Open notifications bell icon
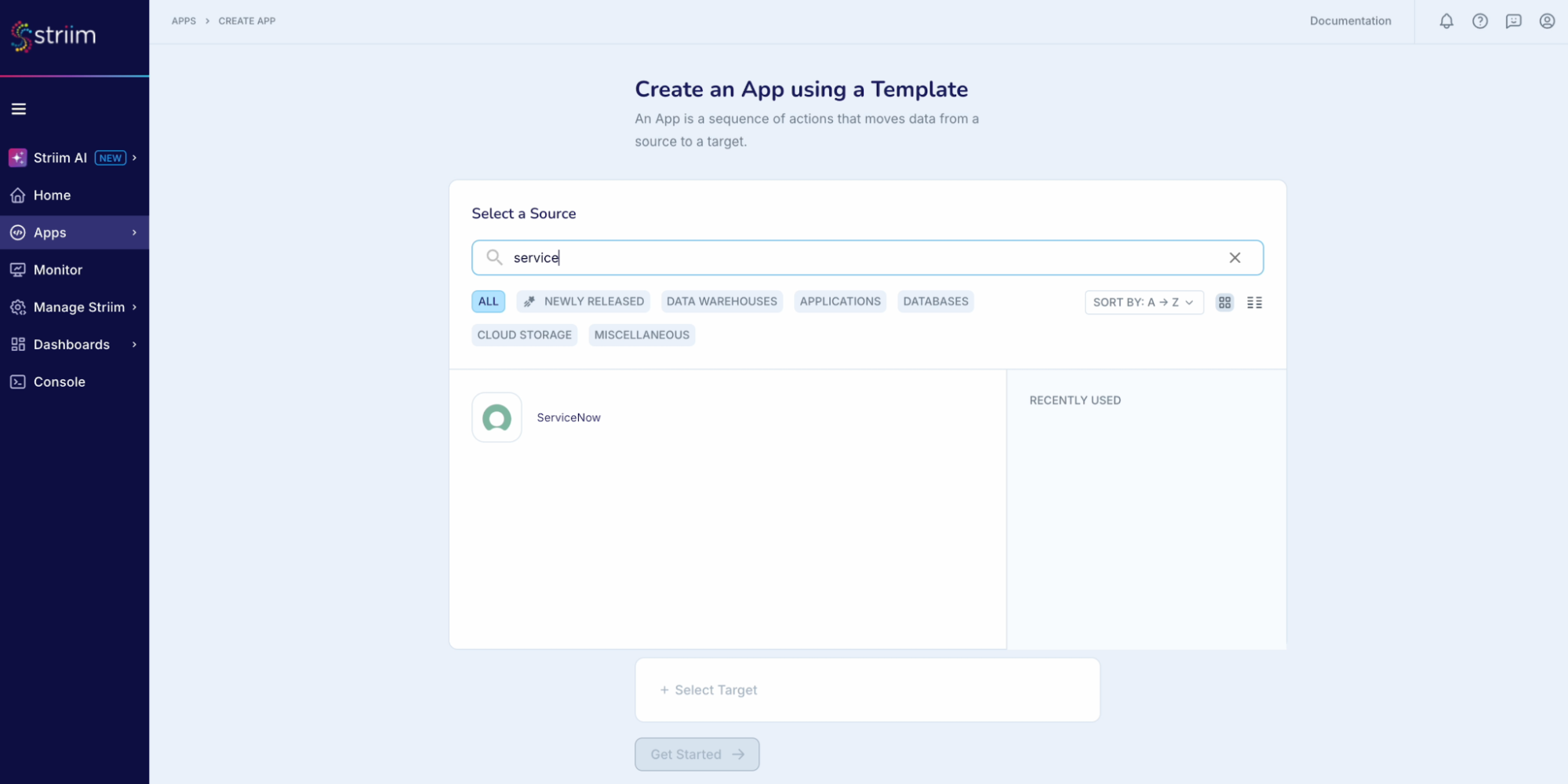The image size is (1568, 784). point(1446,21)
